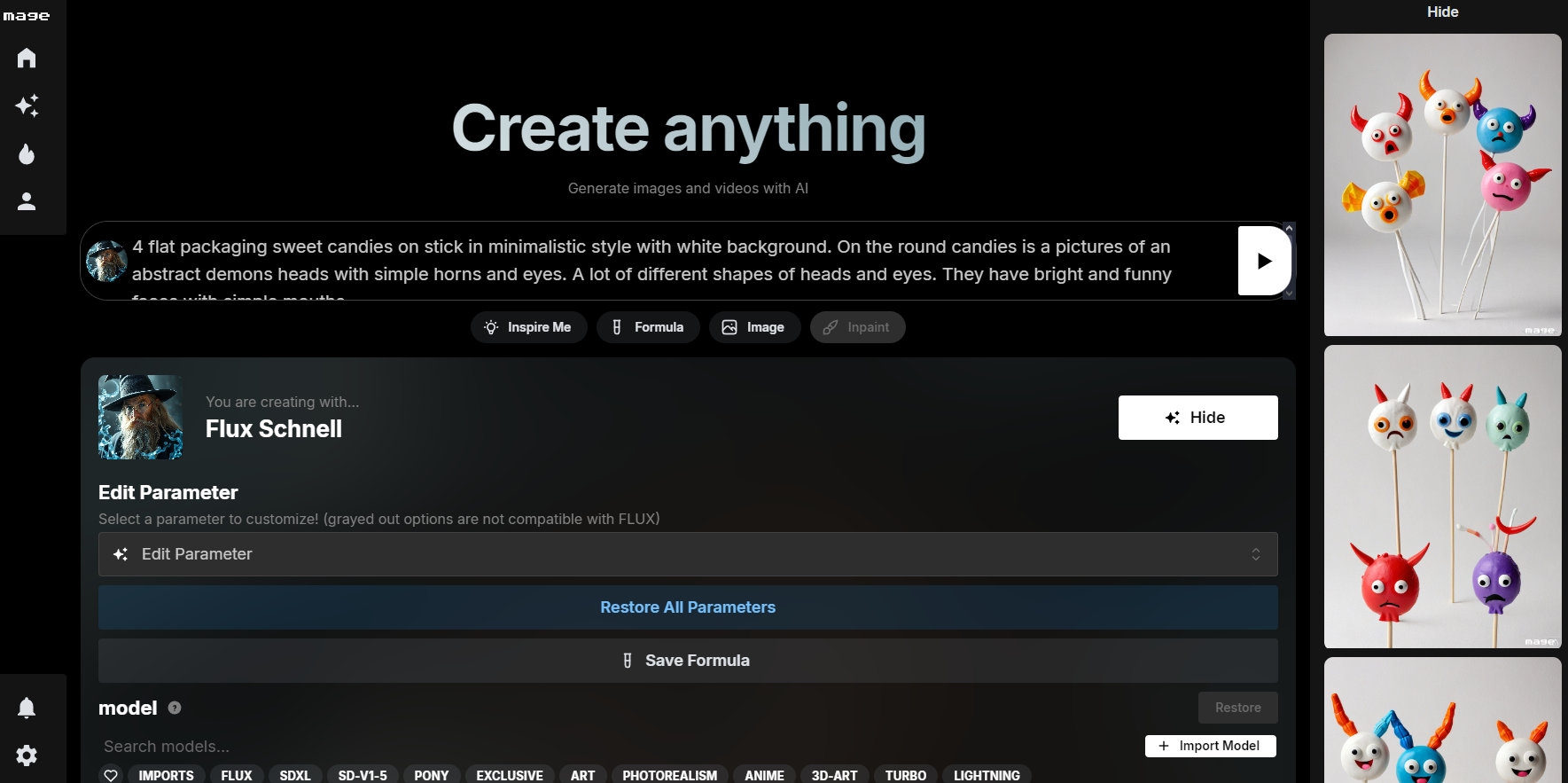Select the 3D-ART model filter tab
This screenshot has width=1568, height=783.
tap(835, 775)
